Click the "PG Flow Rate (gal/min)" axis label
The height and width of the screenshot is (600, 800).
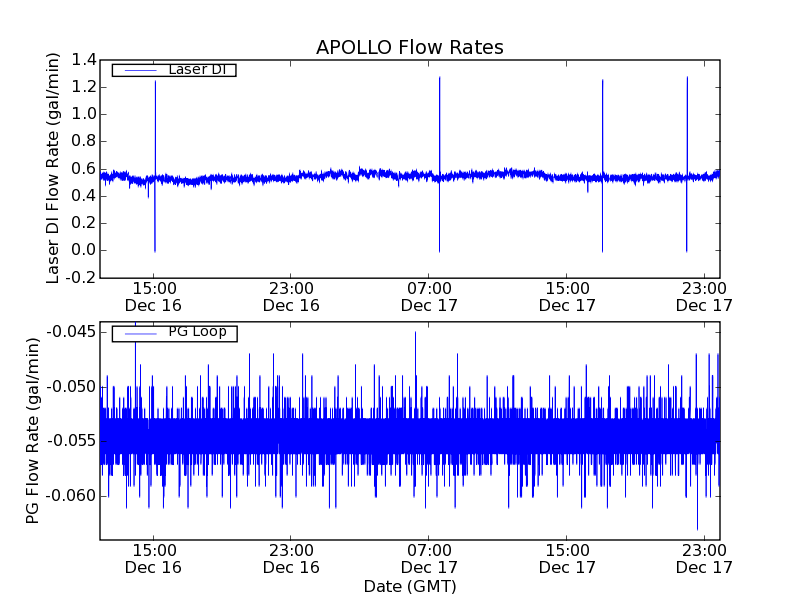pos(32,431)
